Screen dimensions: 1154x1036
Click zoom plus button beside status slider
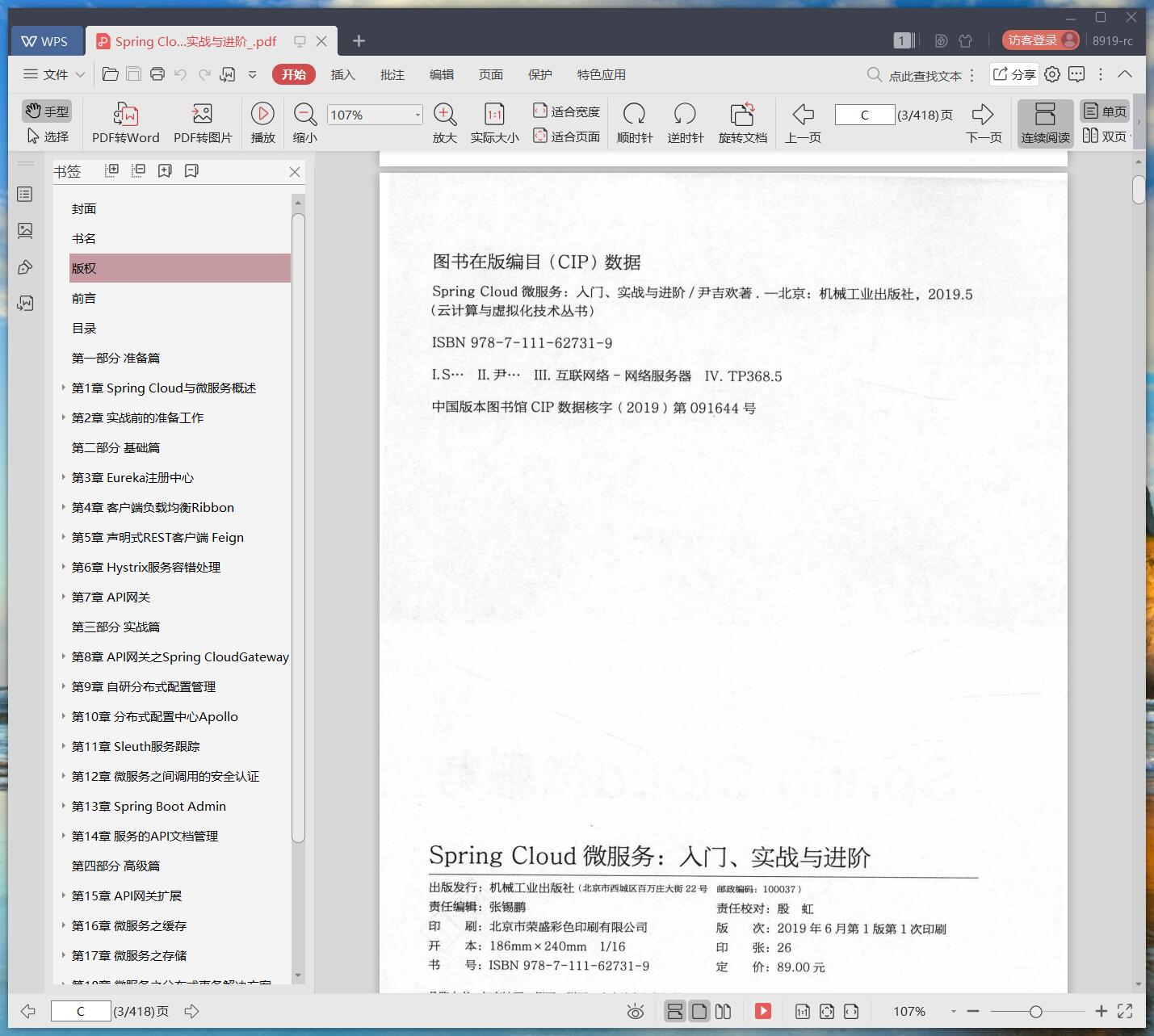click(x=1101, y=1011)
